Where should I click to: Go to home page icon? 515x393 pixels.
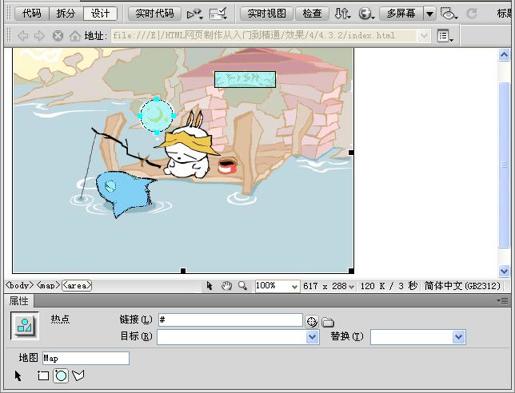75,35
